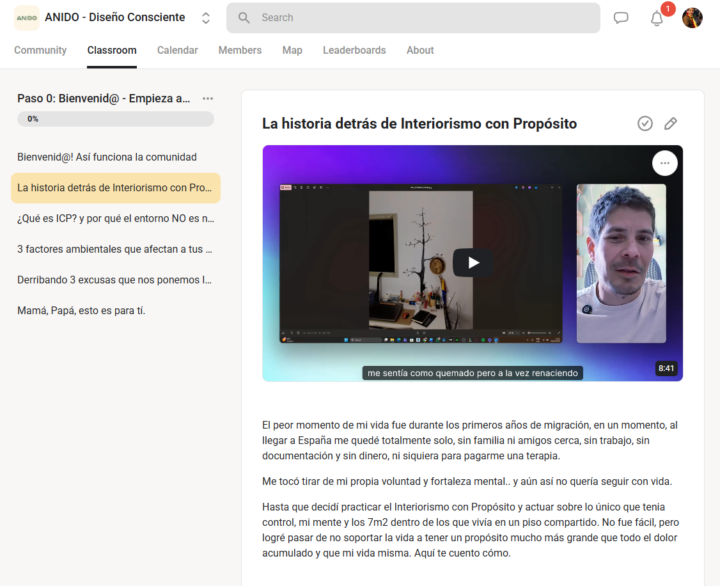This screenshot has width=720, height=586.
Task: Mark the lesson as complete
Action: click(645, 124)
